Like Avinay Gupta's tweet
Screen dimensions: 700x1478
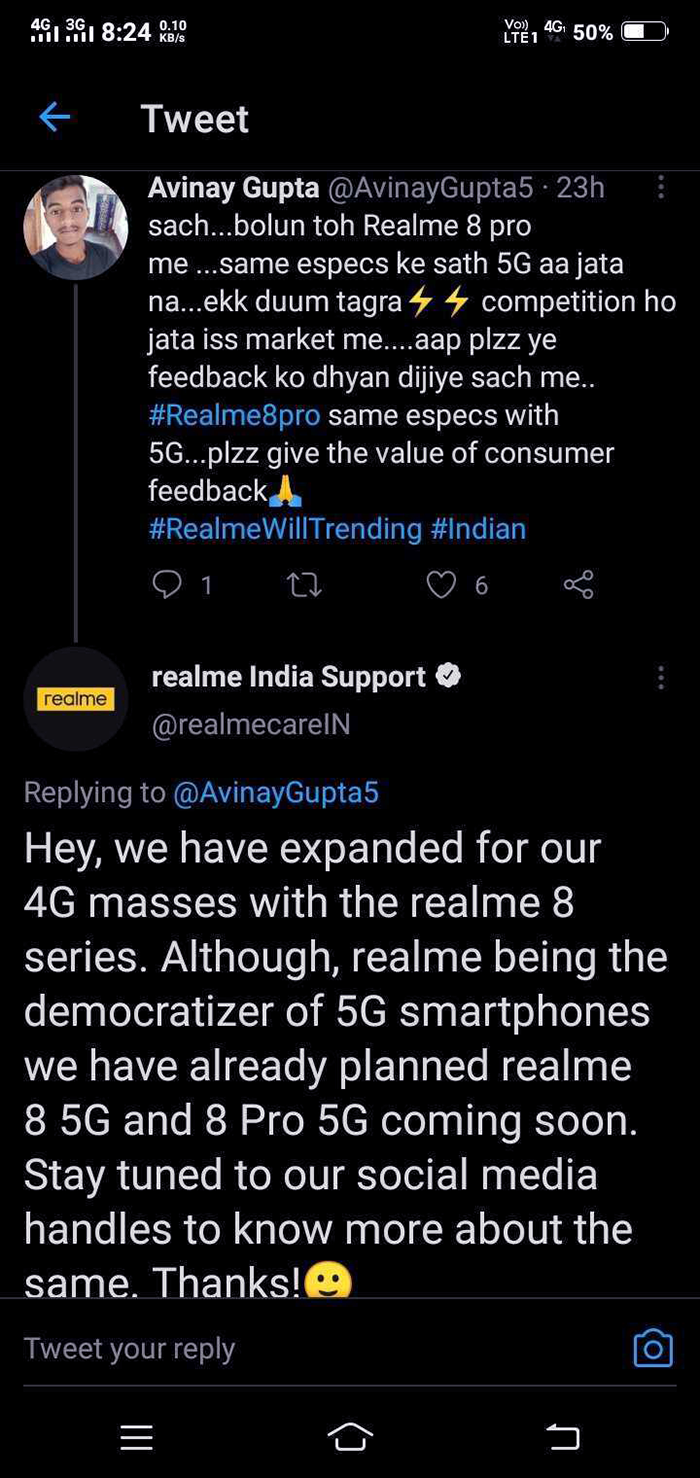pyautogui.click(x=441, y=584)
